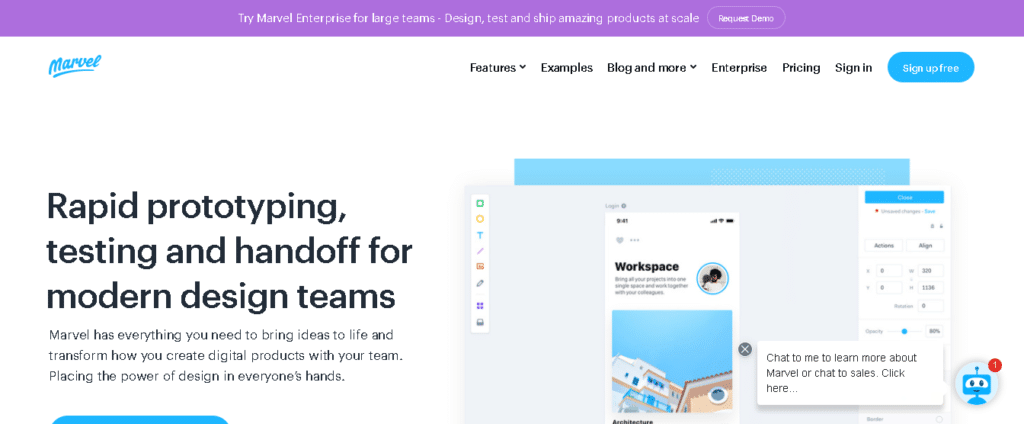Open the purple grid components icon in the mockup
1024x424 pixels.
click(x=480, y=306)
